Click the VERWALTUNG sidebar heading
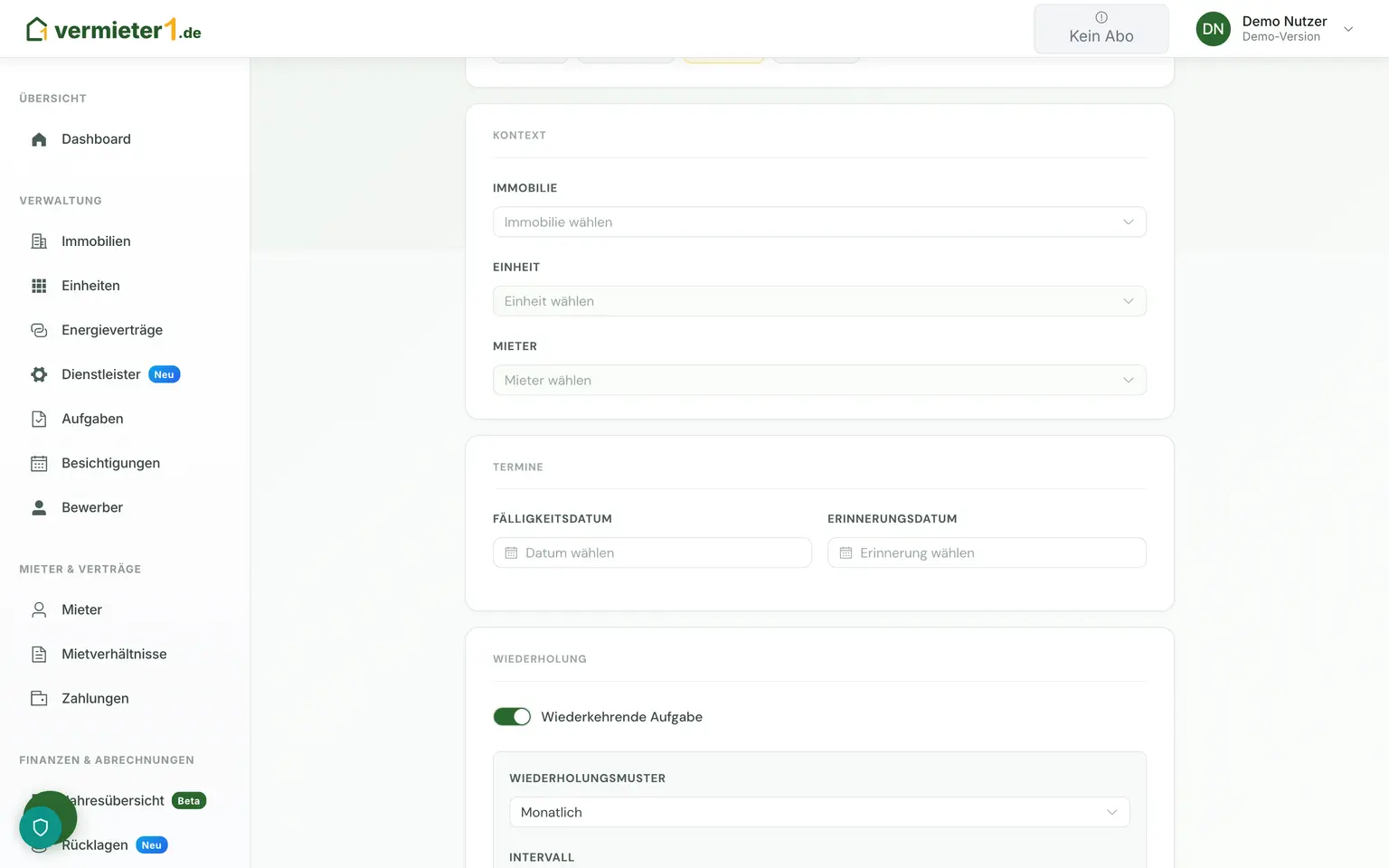 pyautogui.click(x=61, y=201)
